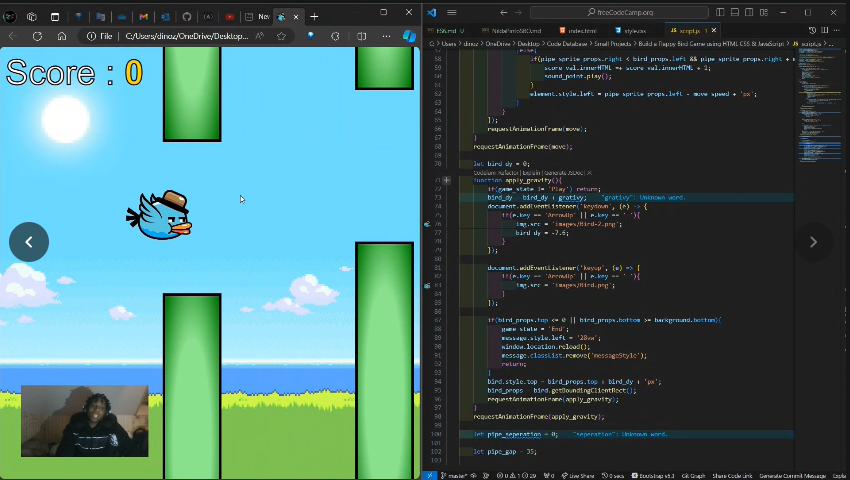The height and width of the screenshot is (480, 850).
Task: Click the next slide right arrow
Action: pyautogui.click(x=813, y=242)
